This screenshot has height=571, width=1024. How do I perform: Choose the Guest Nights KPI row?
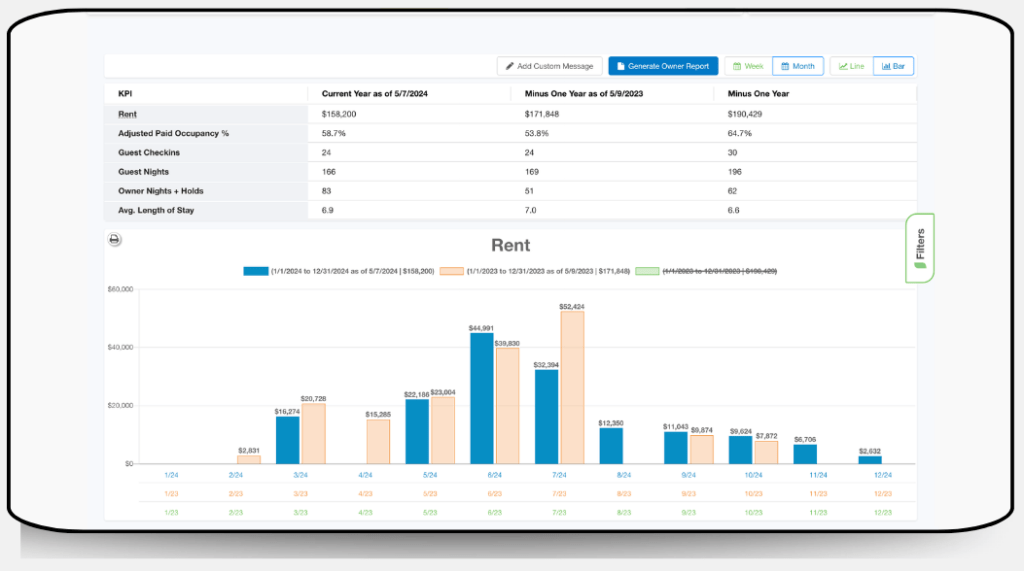click(x=145, y=172)
